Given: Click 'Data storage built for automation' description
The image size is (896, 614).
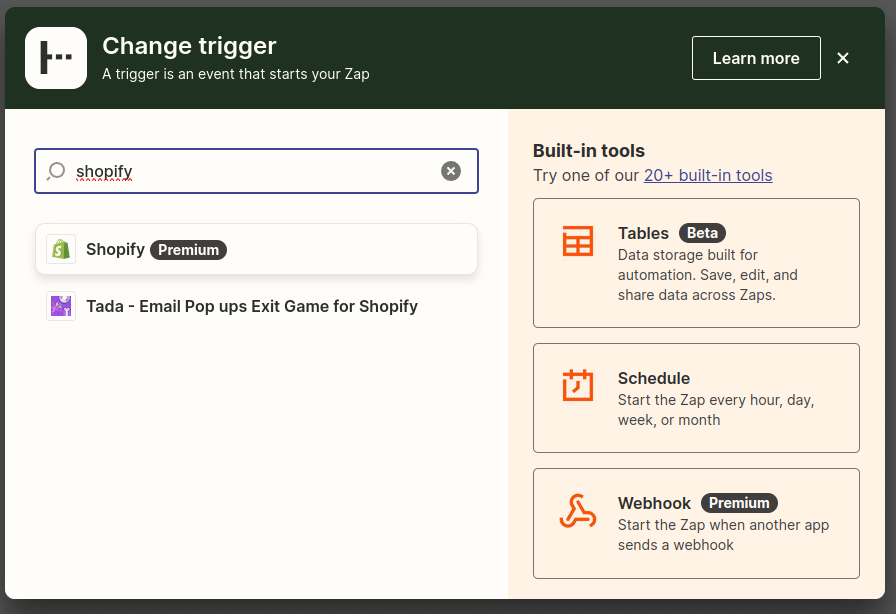Looking at the screenshot, I should click(707, 275).
